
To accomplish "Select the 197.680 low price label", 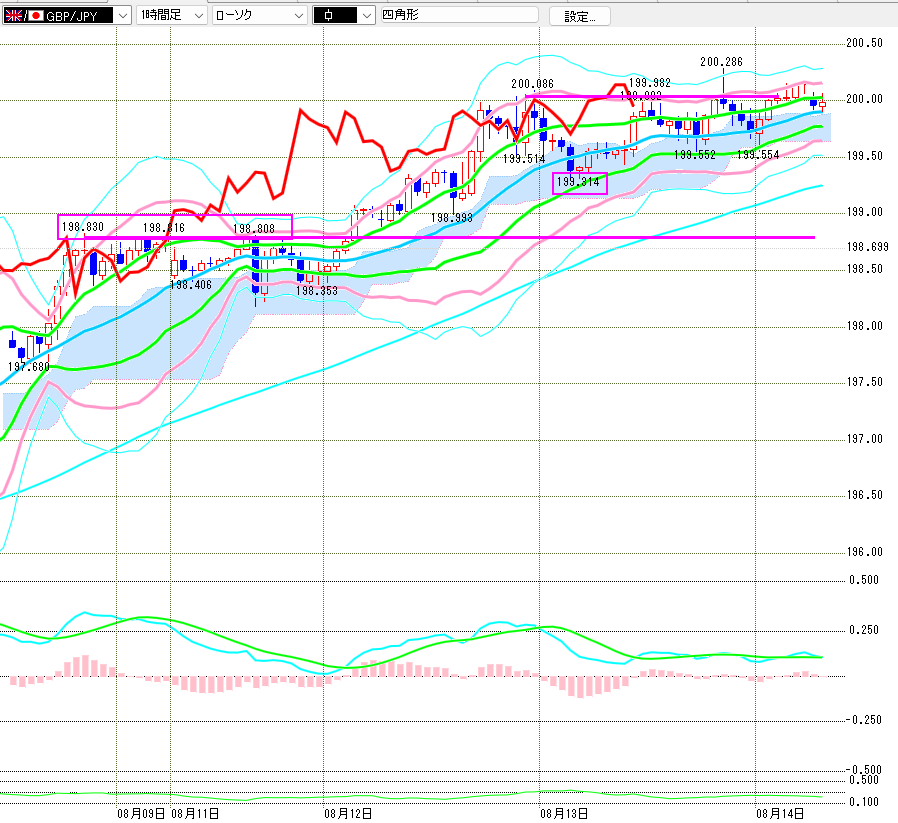I will coord(29,367).
